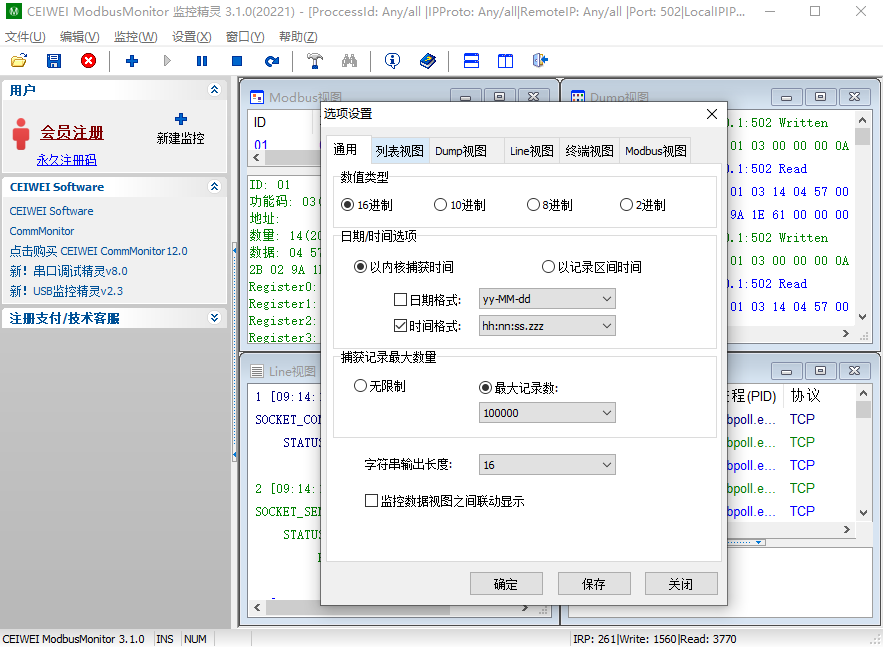This screenshot has height=647, width=883.
Task: Click the info balloon toolbar icon
Action: coord(393,61)
